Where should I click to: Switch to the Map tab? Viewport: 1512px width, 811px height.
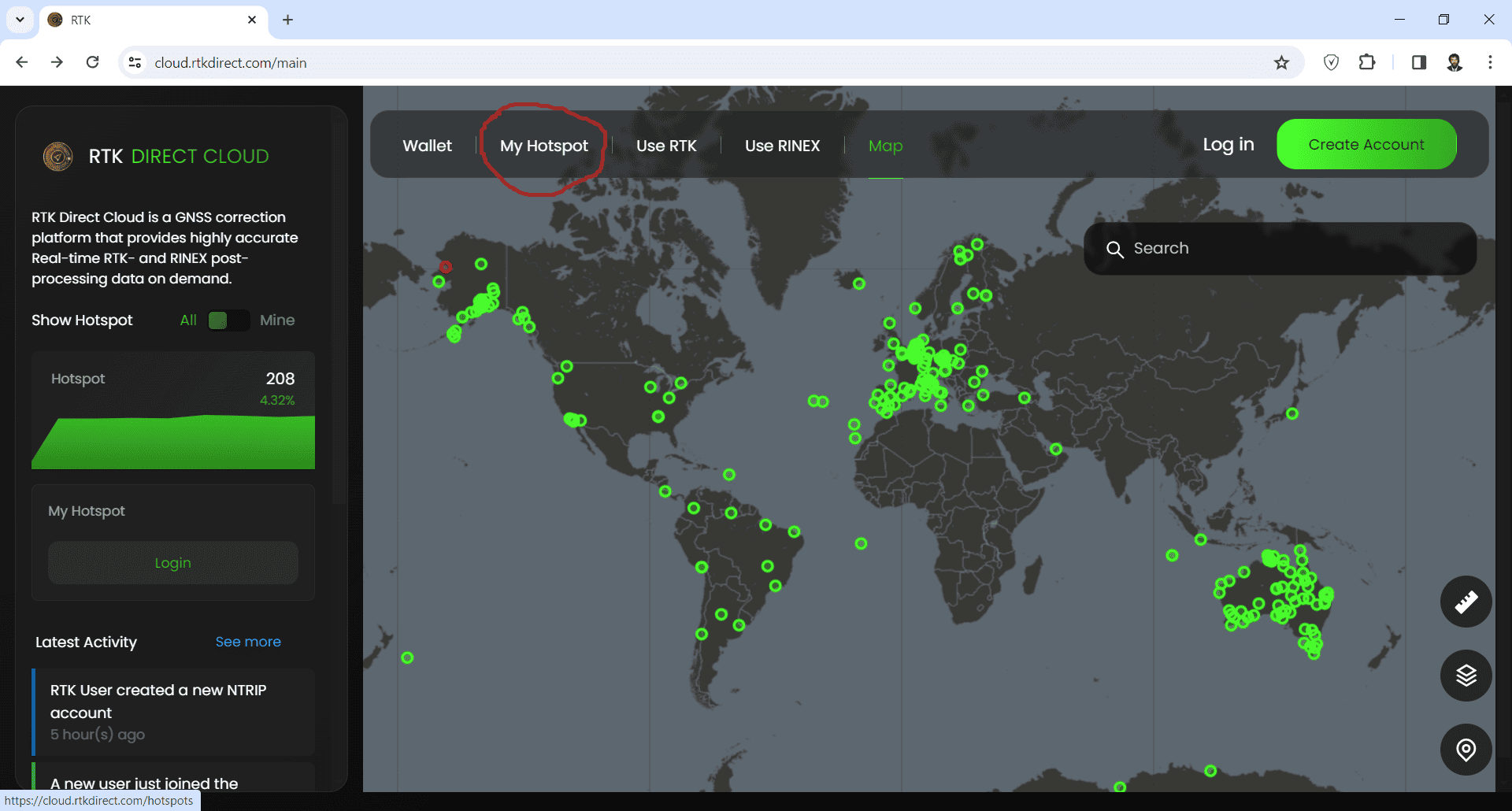coord(885,146)
